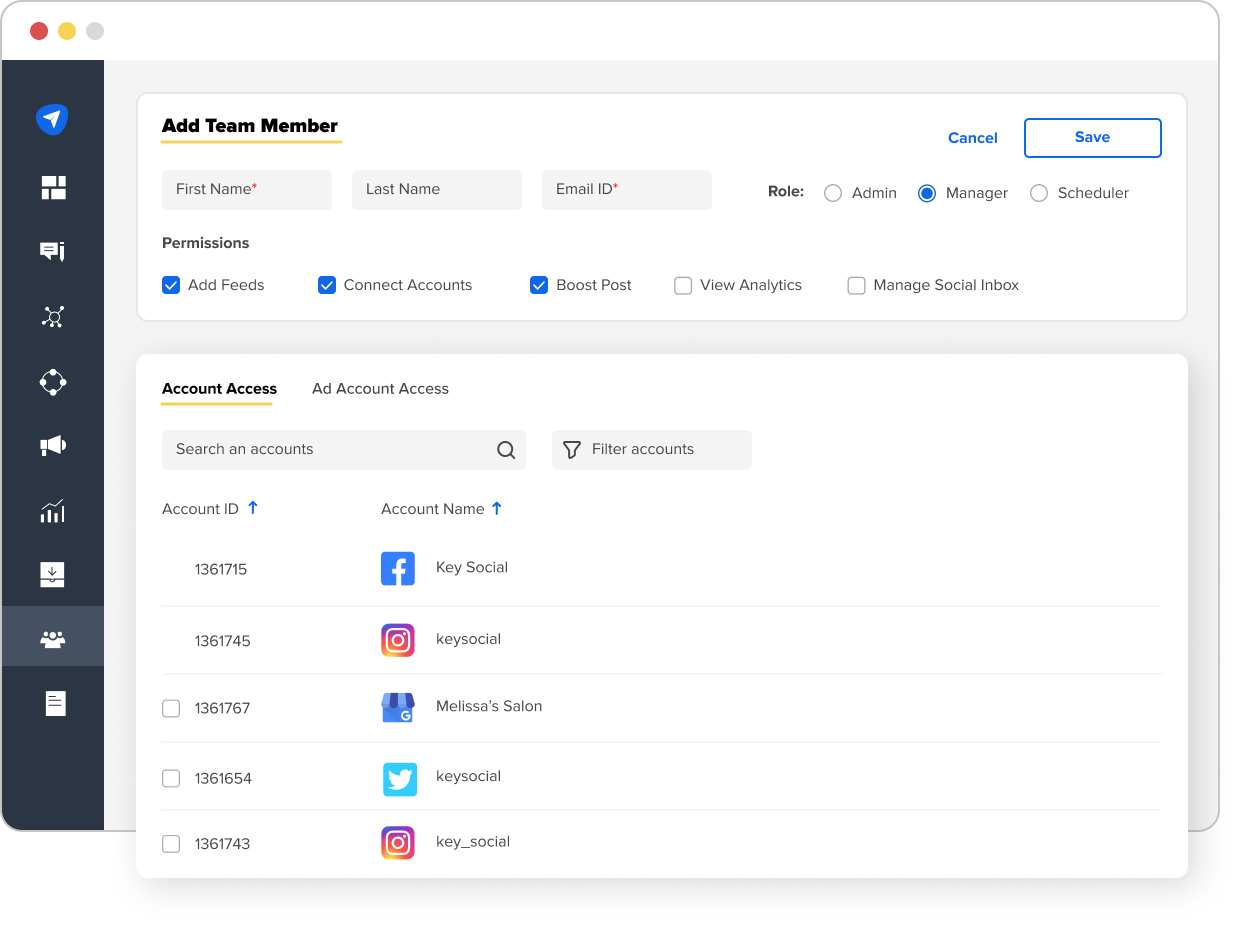The height and width of the screenshot is (926, 1236).
Task: Switch to Ad Account Access tab
Action: (x=380, y=389)
